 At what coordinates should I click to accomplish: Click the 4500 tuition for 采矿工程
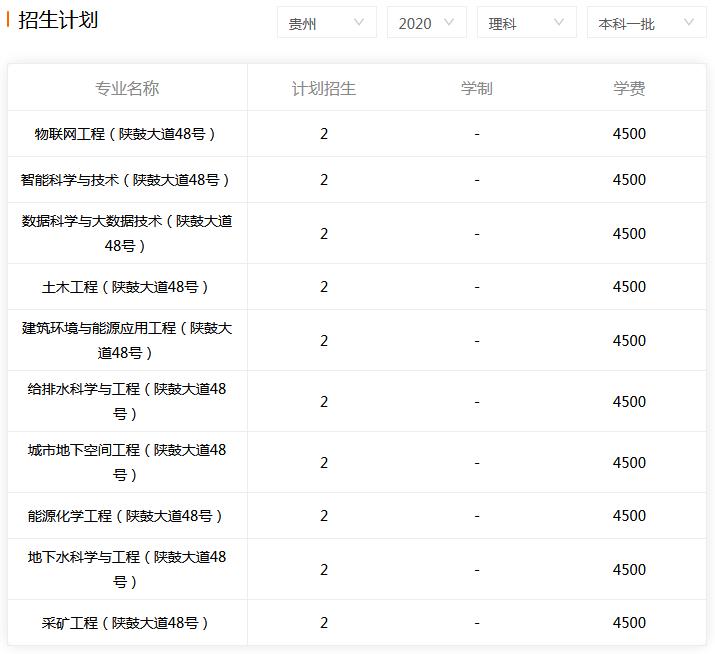629,623
